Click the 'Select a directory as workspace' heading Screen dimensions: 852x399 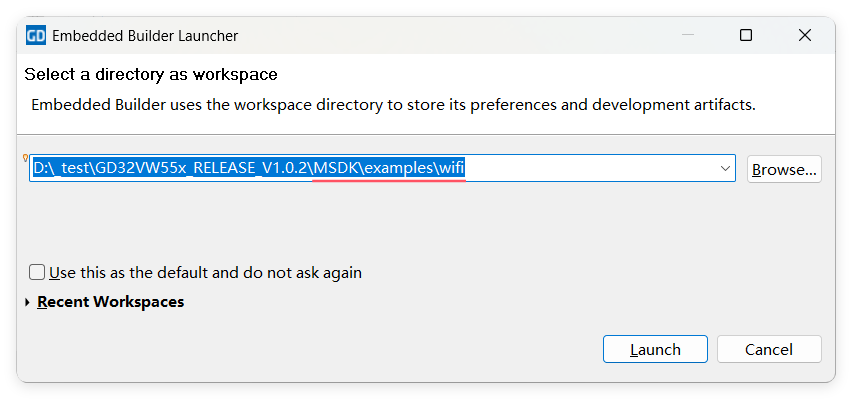pos(151,74)
